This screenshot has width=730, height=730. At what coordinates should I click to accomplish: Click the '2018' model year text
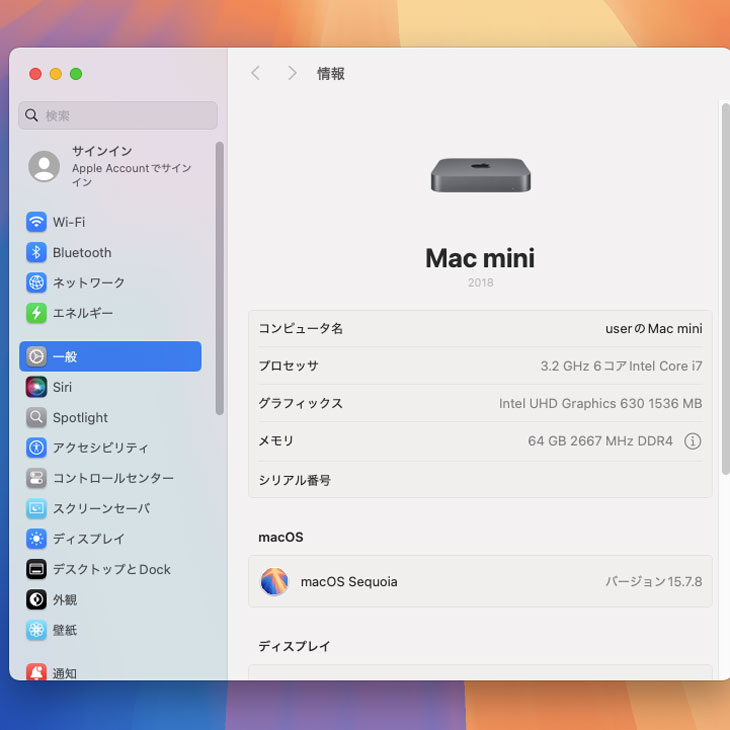[x=480, y=283]
